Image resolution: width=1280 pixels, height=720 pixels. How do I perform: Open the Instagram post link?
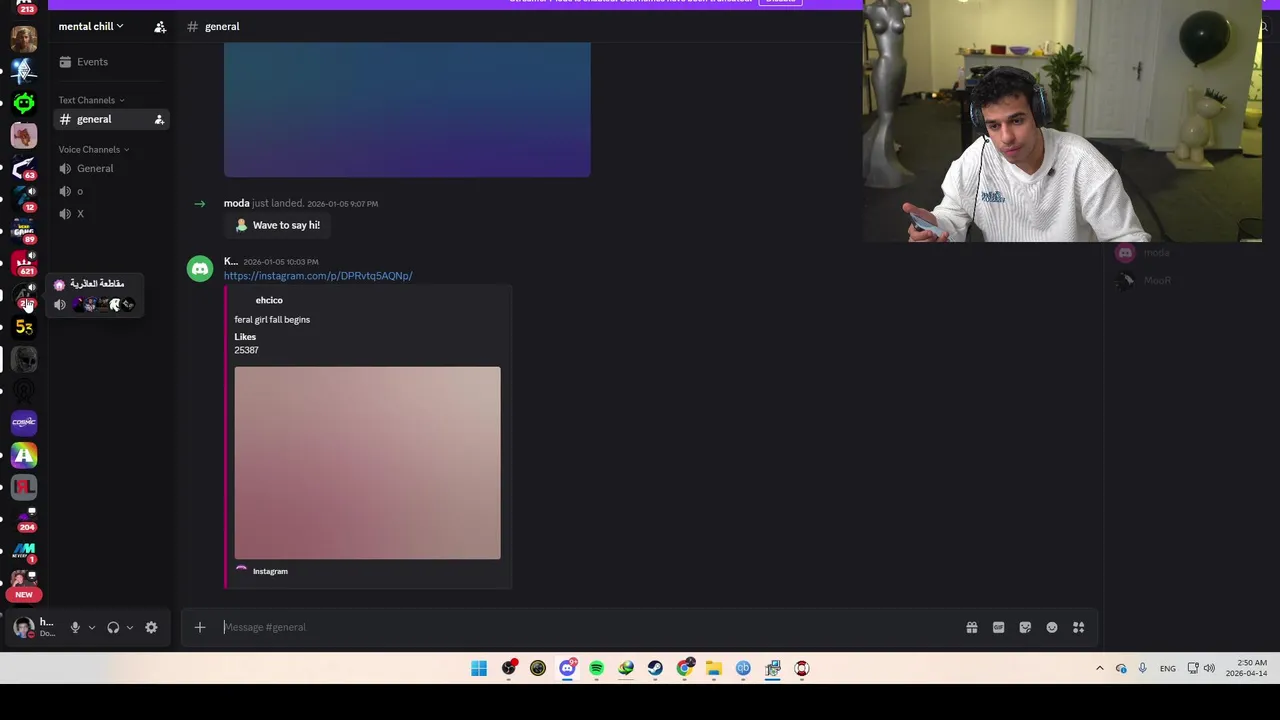coord(318,276)
